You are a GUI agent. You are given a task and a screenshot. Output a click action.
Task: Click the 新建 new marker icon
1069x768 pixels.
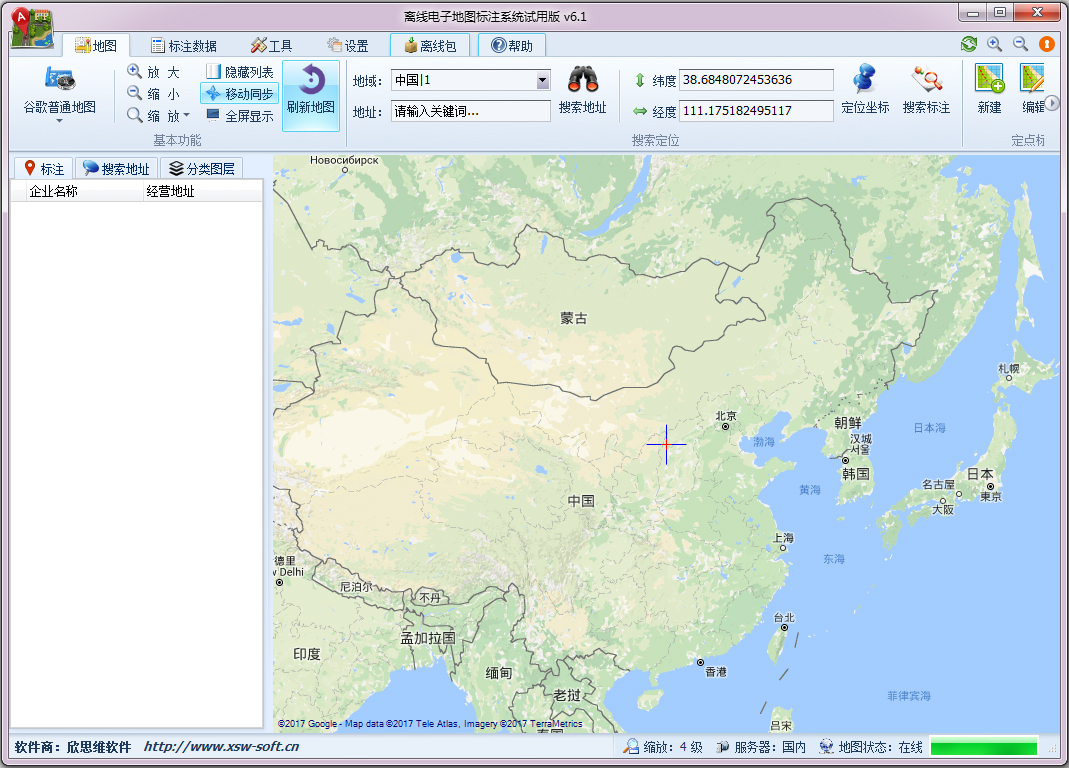point(988,80)
